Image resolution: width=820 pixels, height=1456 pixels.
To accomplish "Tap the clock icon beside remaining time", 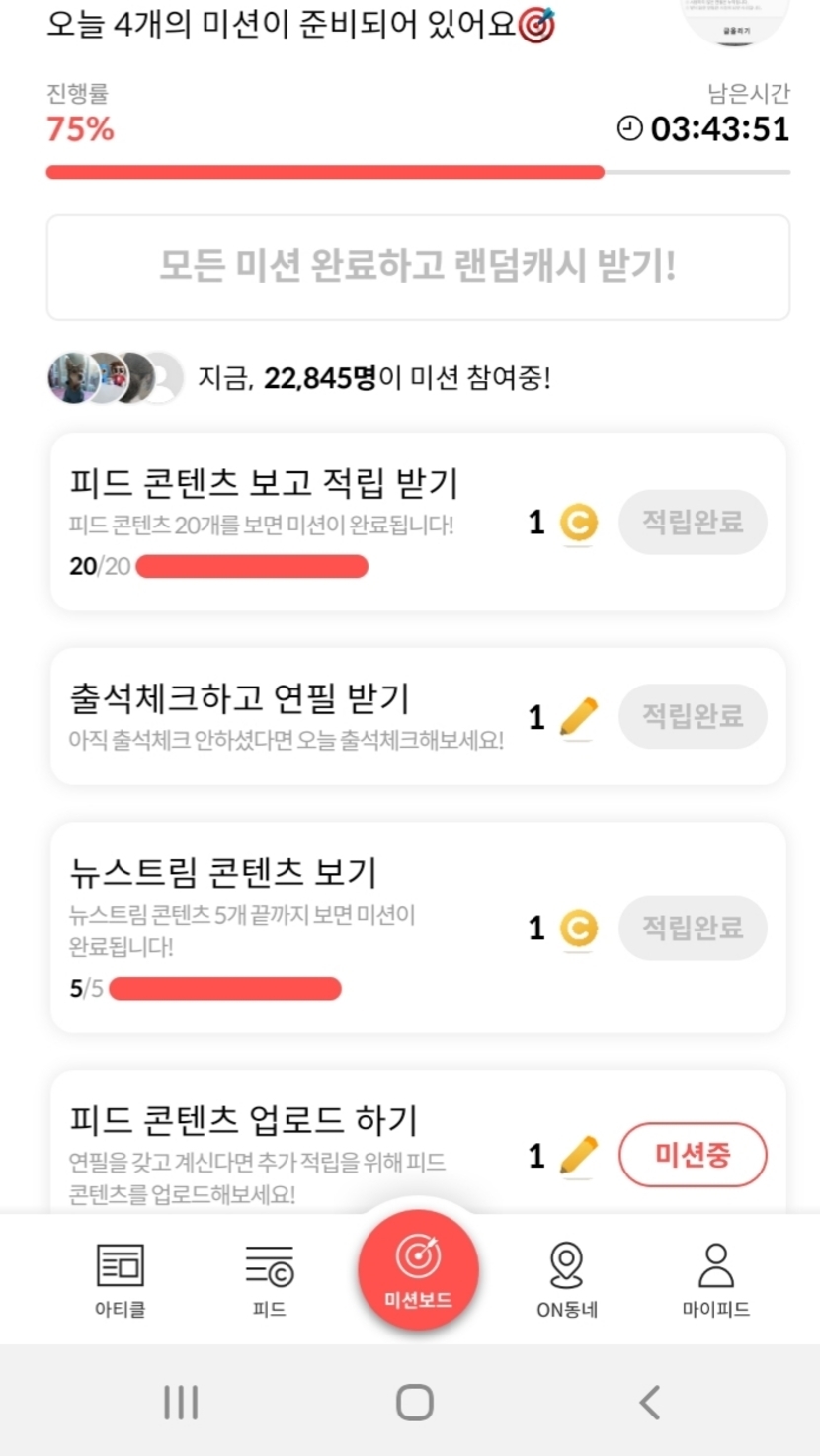I will [629, 128].
